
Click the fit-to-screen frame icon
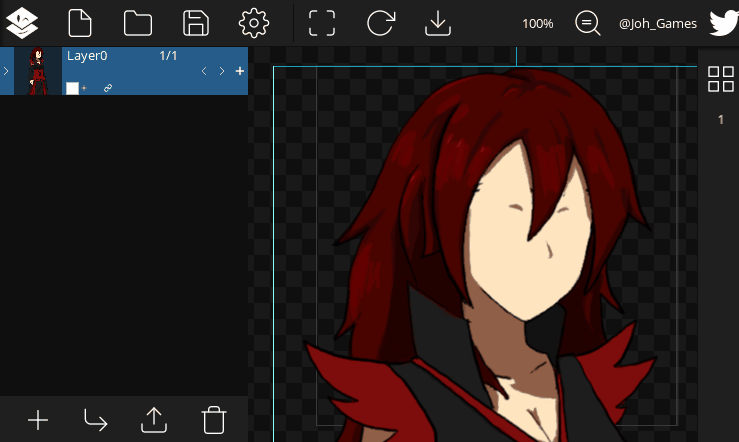coord(322,23)
